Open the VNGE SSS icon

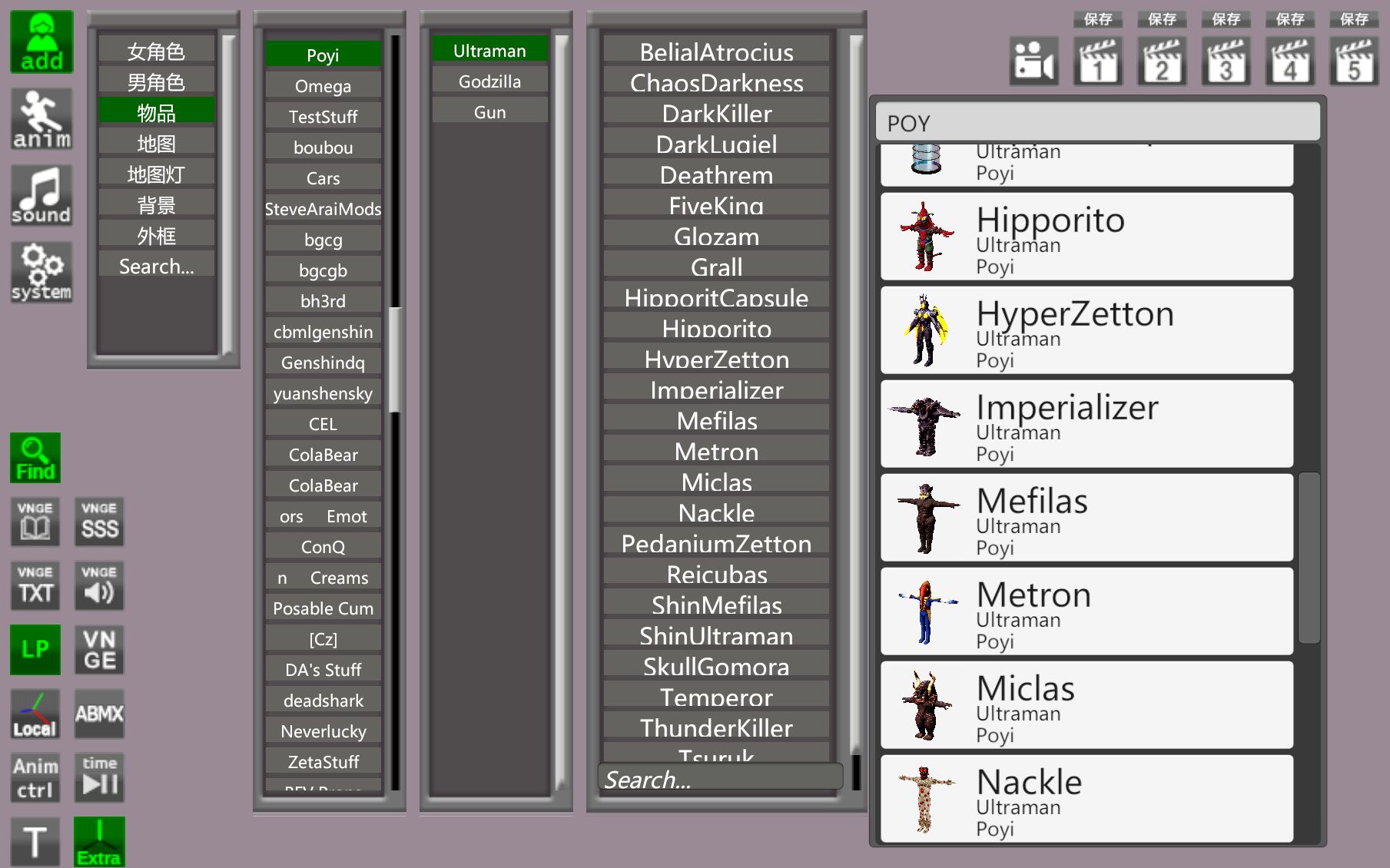coord(99,522)
